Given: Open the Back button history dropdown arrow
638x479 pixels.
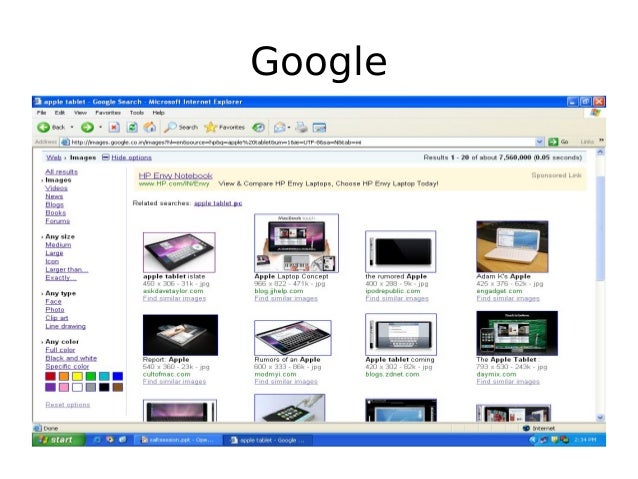Looking at the screenshot, I should [x=72, y=127].
